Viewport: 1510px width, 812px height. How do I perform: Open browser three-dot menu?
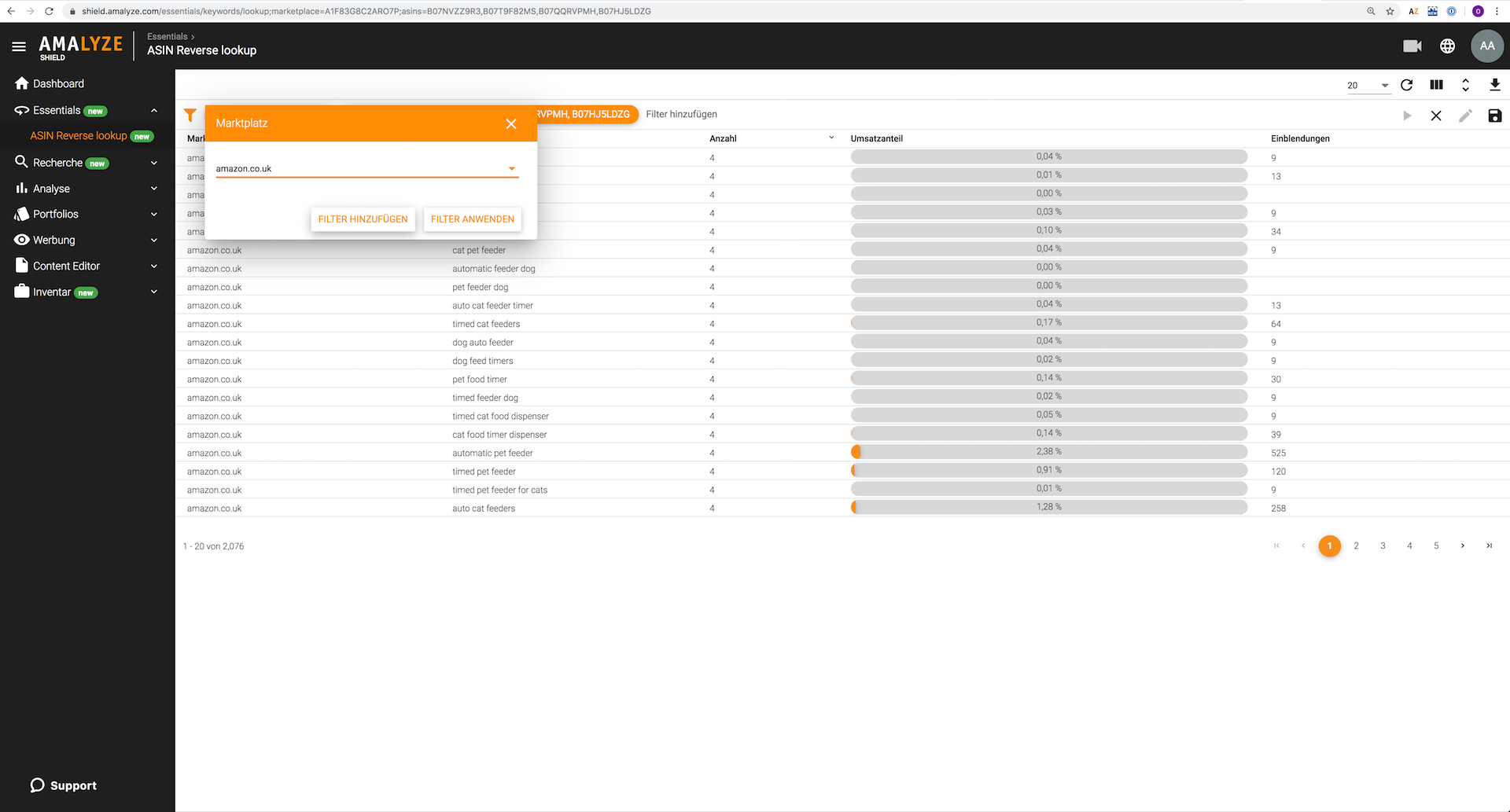1498,11
